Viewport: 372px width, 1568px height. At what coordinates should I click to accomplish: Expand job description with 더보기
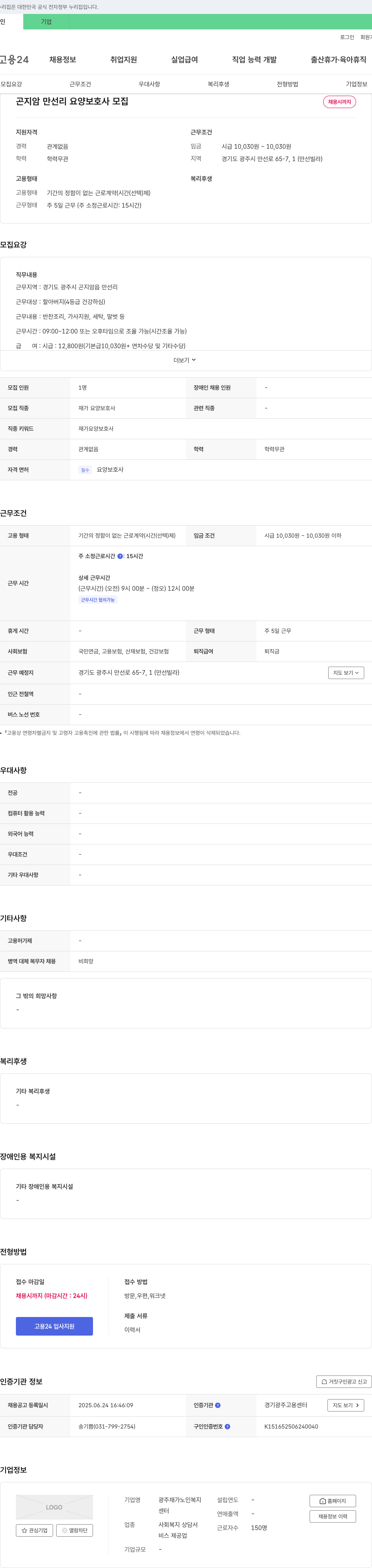click(184, 360)
